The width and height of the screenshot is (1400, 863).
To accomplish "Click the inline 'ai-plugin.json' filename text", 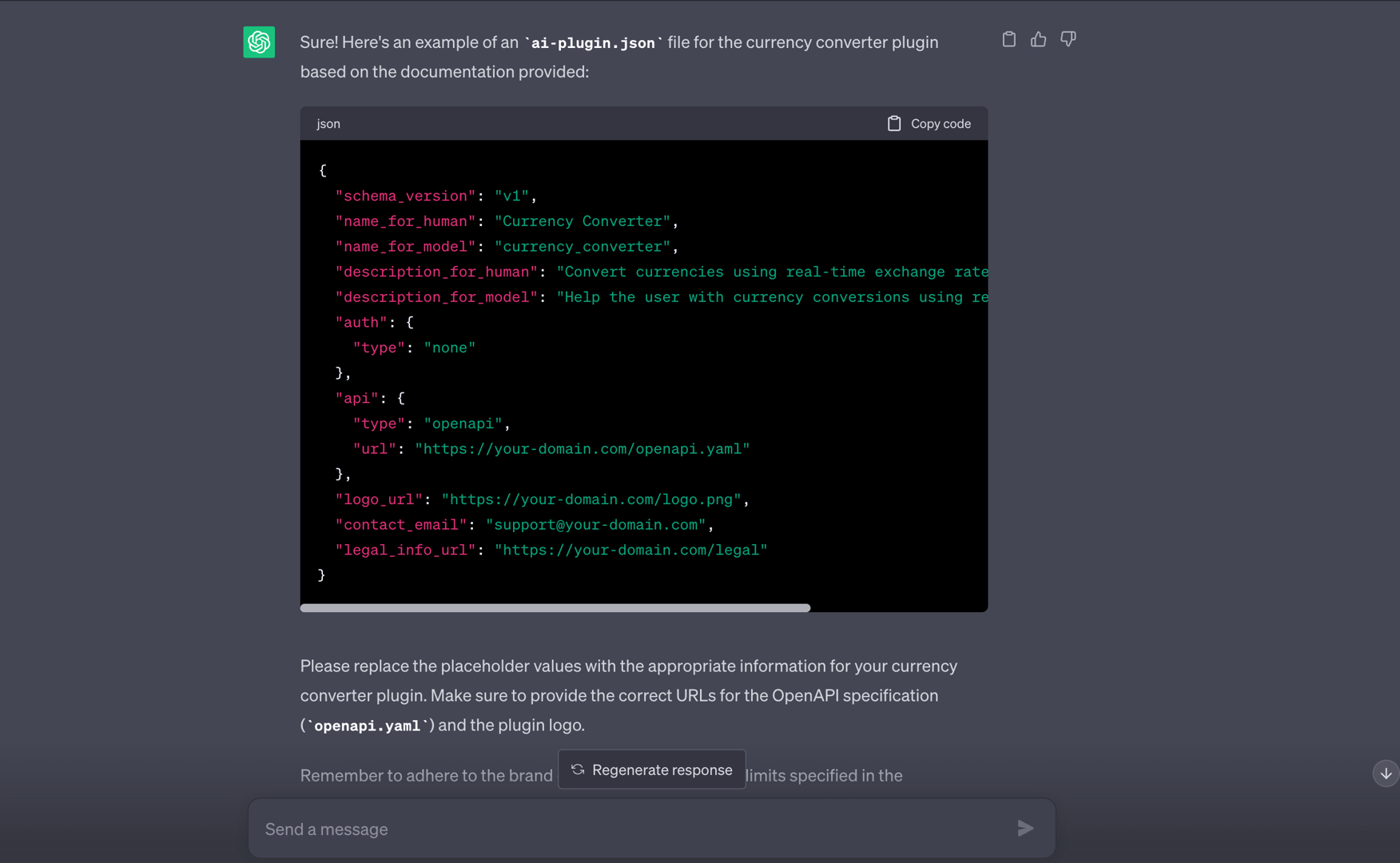I will [593, 43].
